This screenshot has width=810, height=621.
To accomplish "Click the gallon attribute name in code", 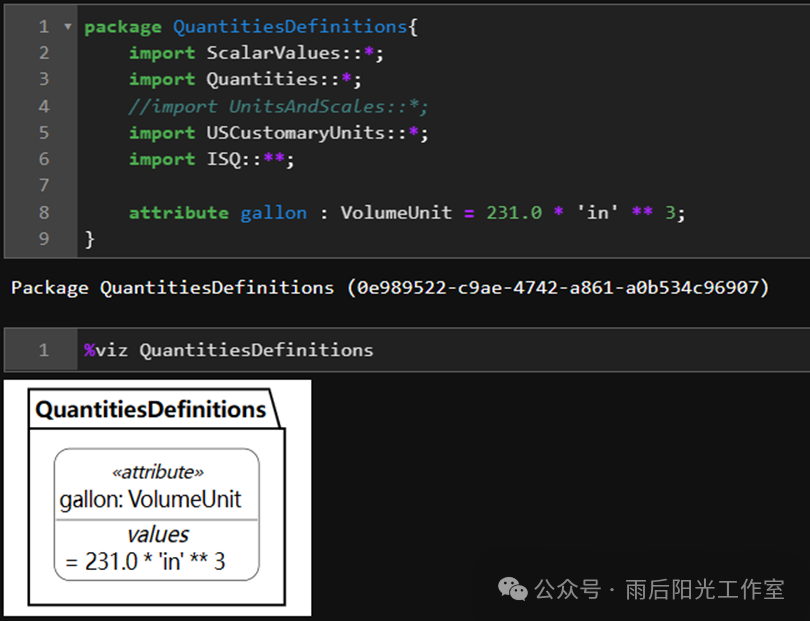I will (273, 213).
